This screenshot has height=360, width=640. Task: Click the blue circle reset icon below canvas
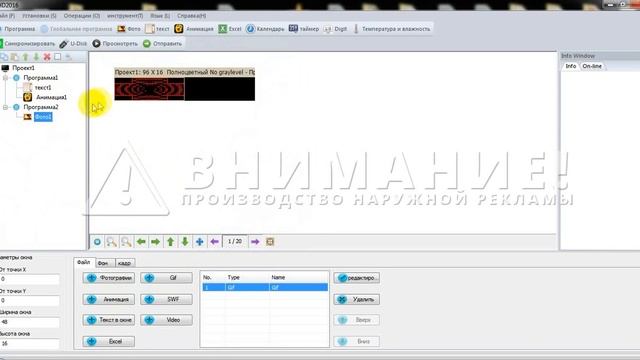[97, 242]
